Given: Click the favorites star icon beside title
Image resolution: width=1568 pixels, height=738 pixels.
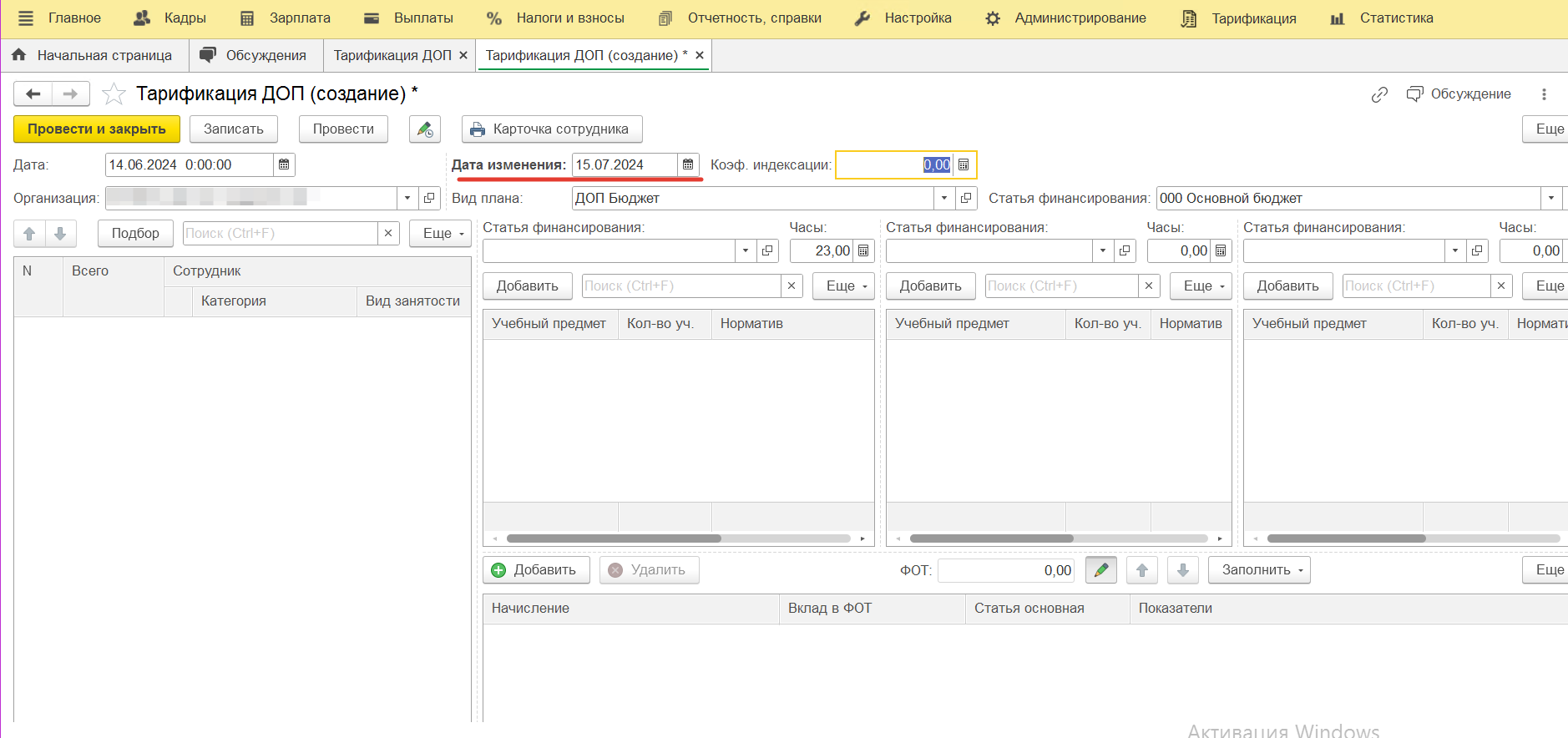Looking at the screenshot, I should [114, 94].
